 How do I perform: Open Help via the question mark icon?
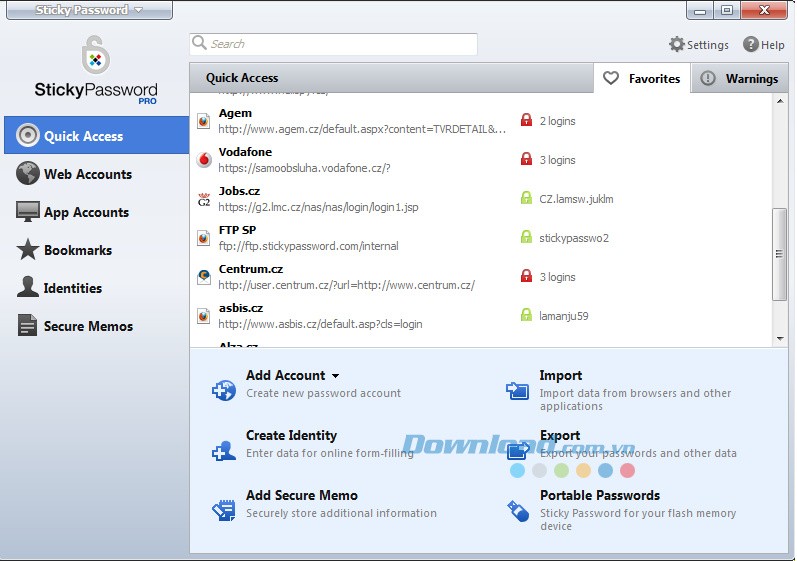tap(751, 45)
